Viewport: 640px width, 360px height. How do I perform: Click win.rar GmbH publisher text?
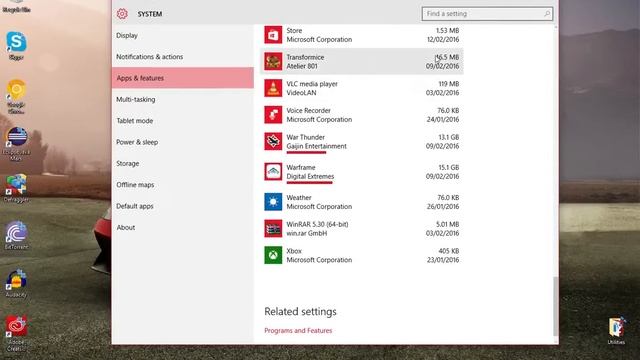pos(307,233)
